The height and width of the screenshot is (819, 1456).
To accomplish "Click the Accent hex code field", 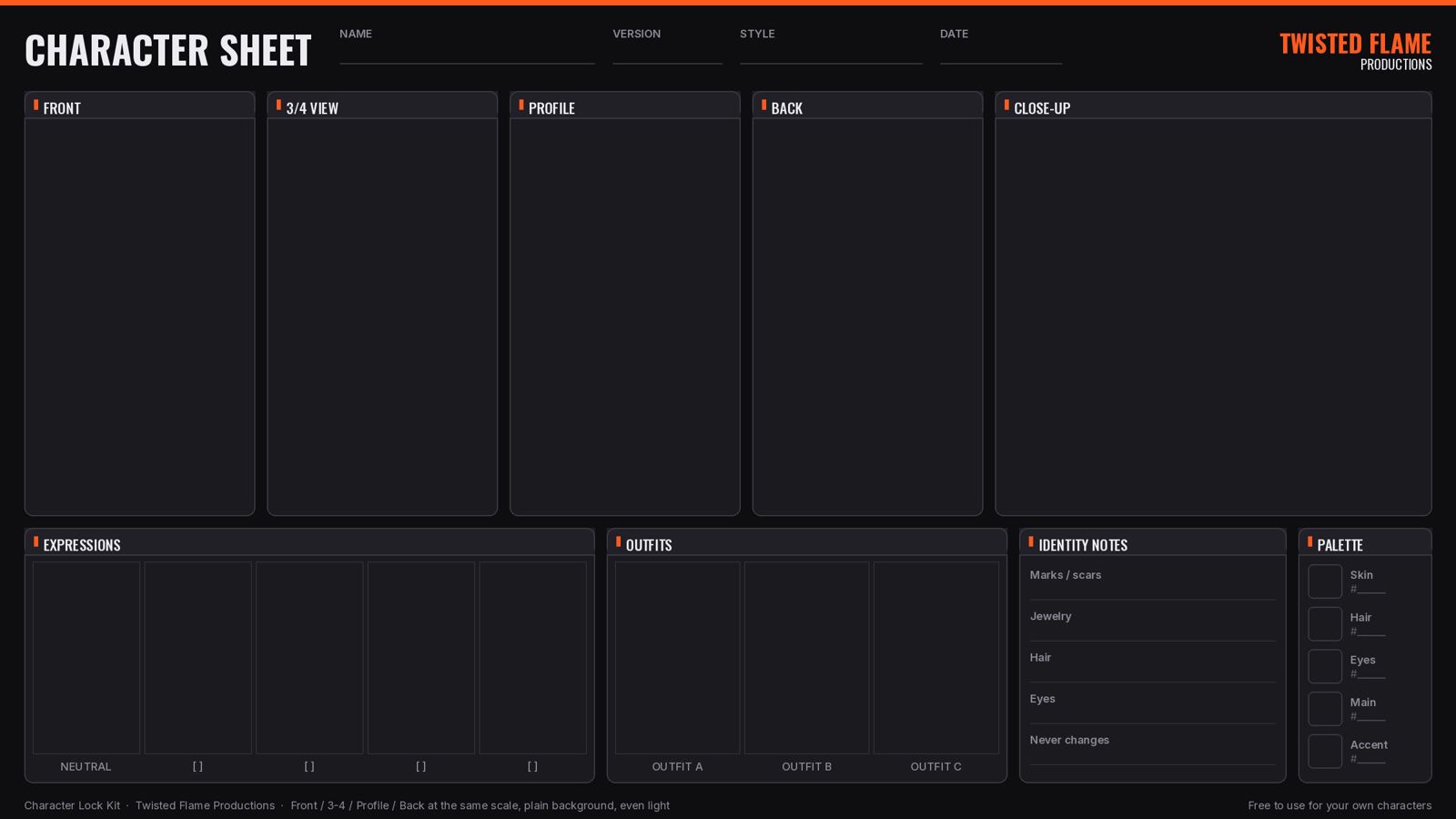I will tap(1368, 759).
